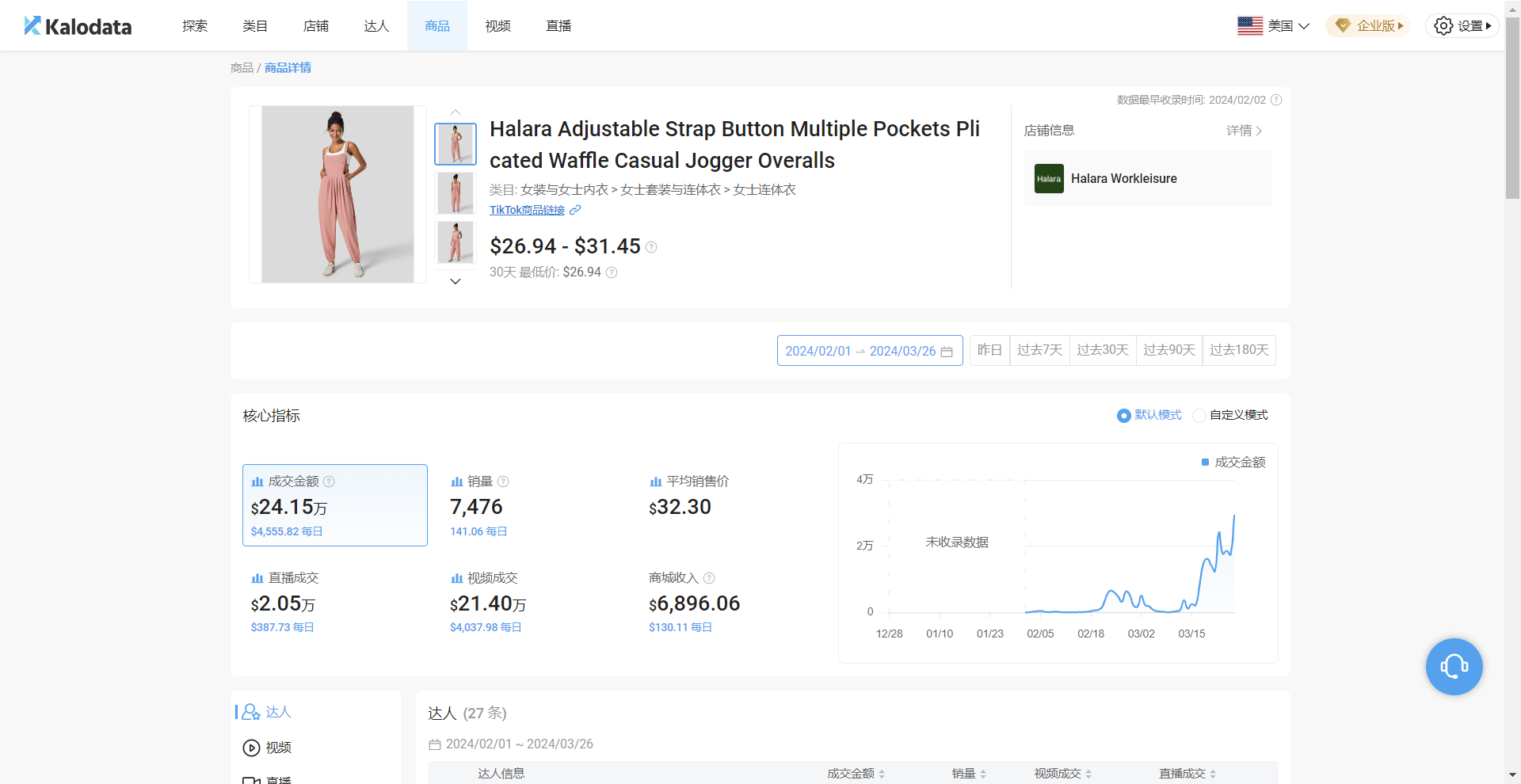
Task: Click the help icon next to price range
Action: [651, 247]
